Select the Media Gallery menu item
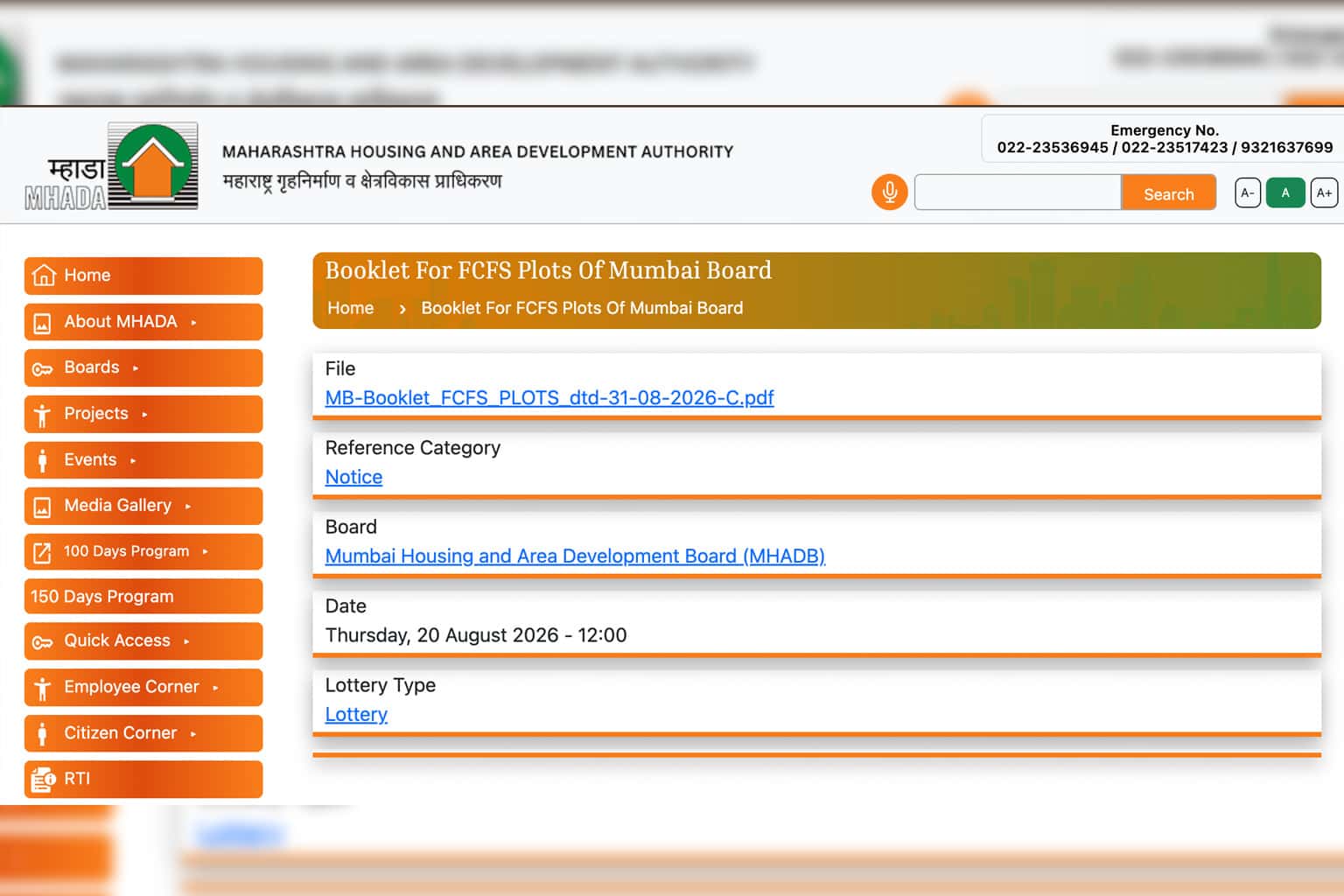The image size is (1344, 896). 143,506
